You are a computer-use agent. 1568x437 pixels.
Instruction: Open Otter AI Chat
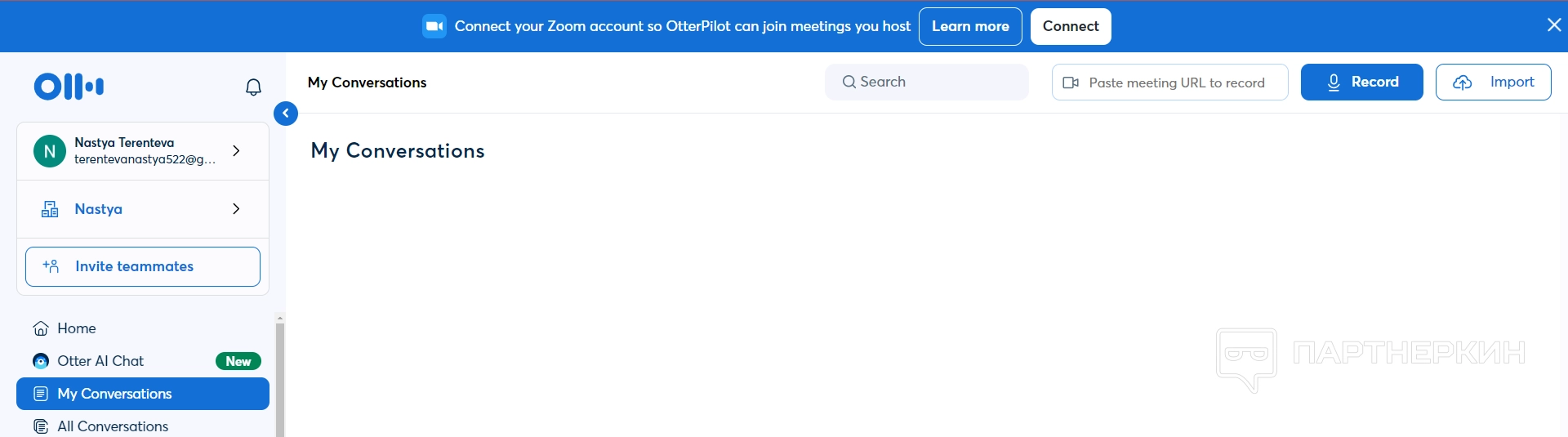(x=100, y=361)
